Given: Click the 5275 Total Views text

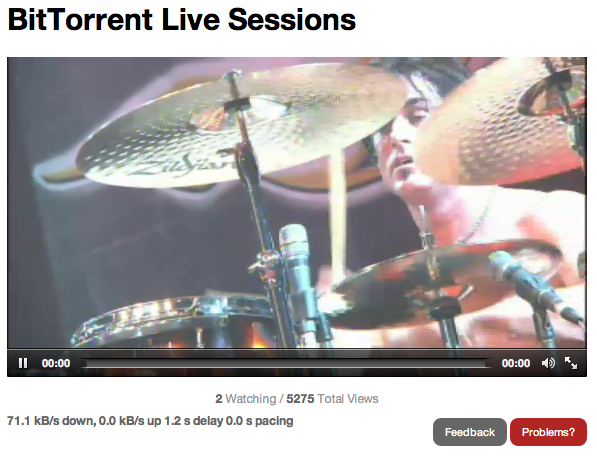Looking at the screenshot, I should click(332, 399).
